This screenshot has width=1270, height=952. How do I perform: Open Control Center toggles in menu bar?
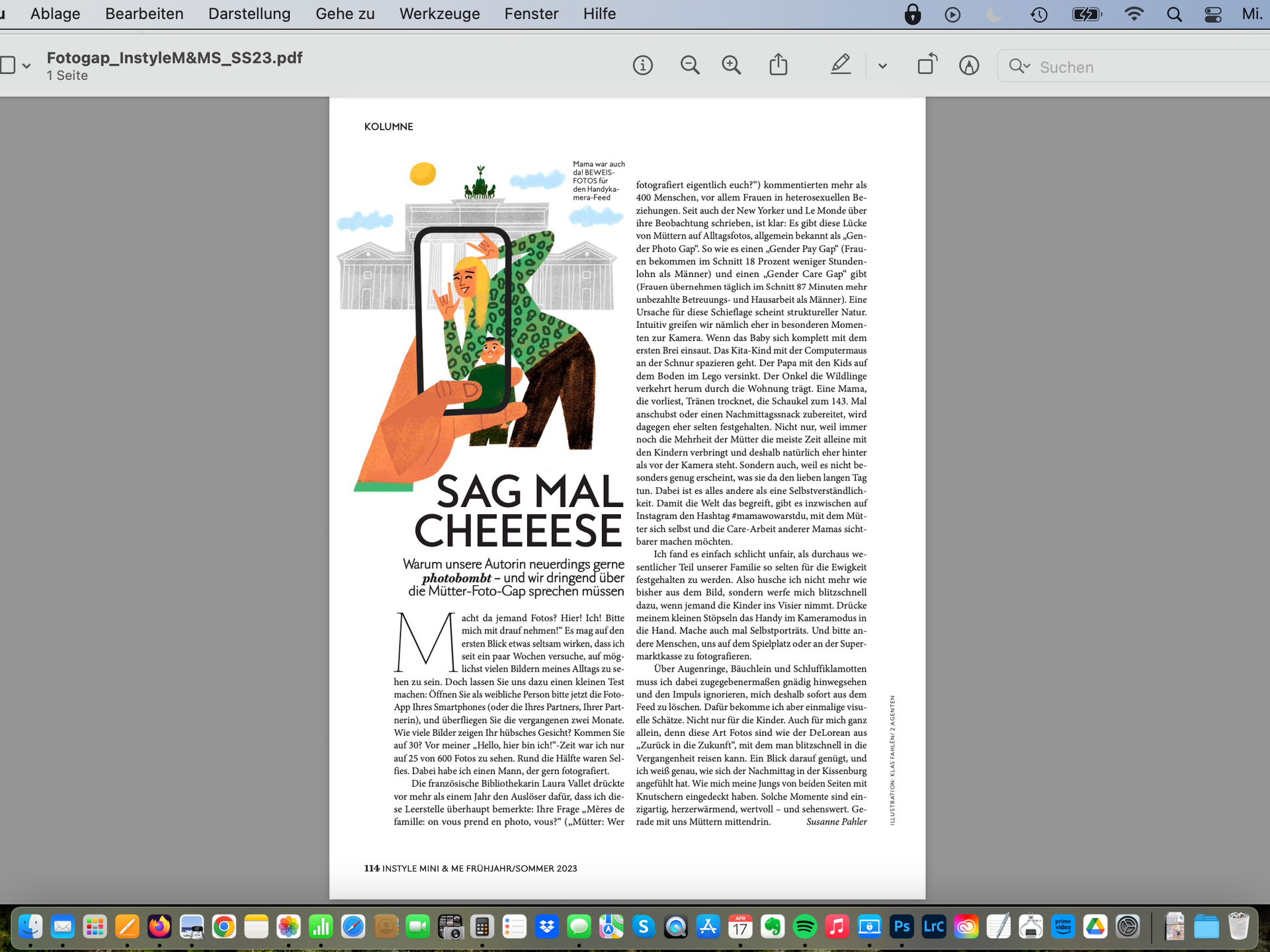(1213, 14)
